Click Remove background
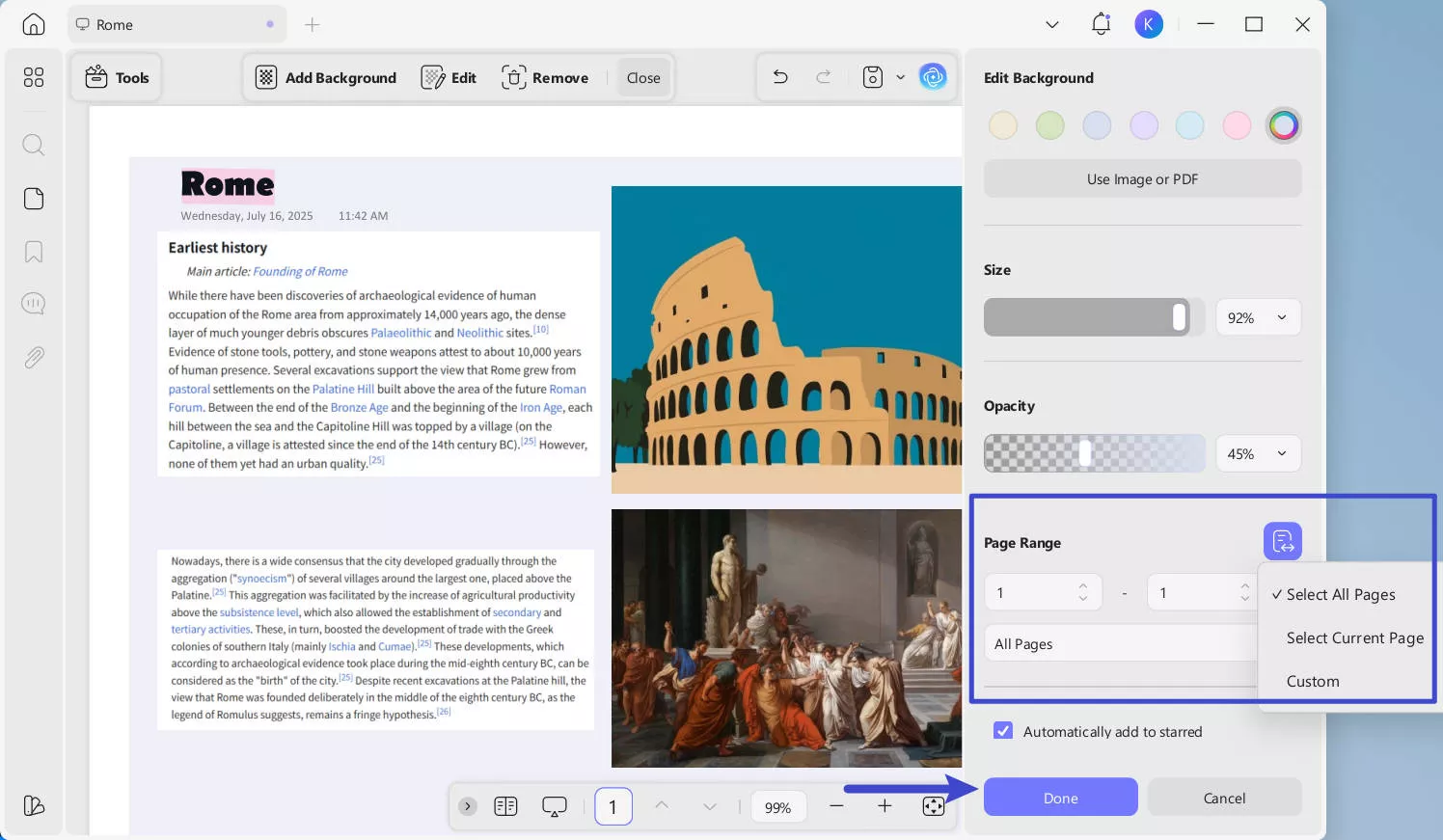 pyautogui.click(x=545, y=78)
